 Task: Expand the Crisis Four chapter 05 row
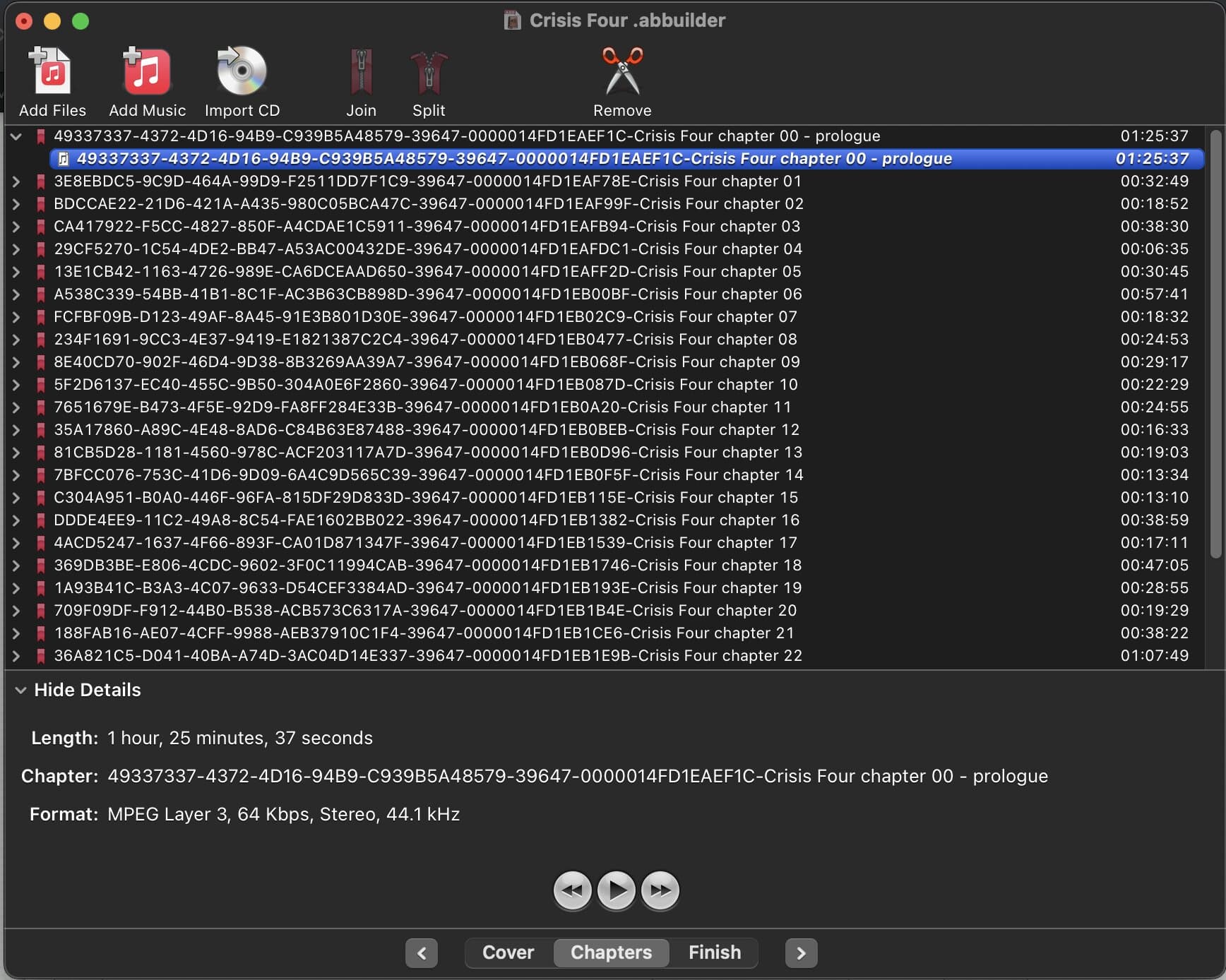coord(16,272)
